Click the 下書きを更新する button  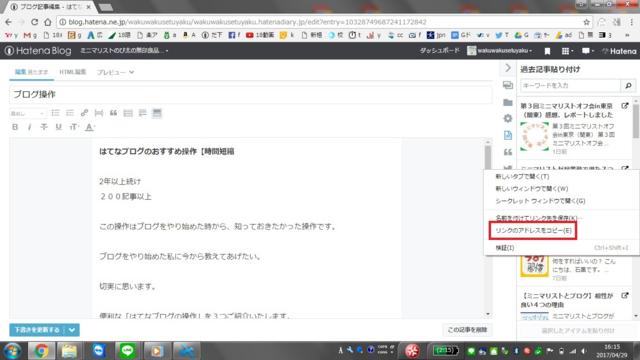pyautogui.click(x=37, y=330)
